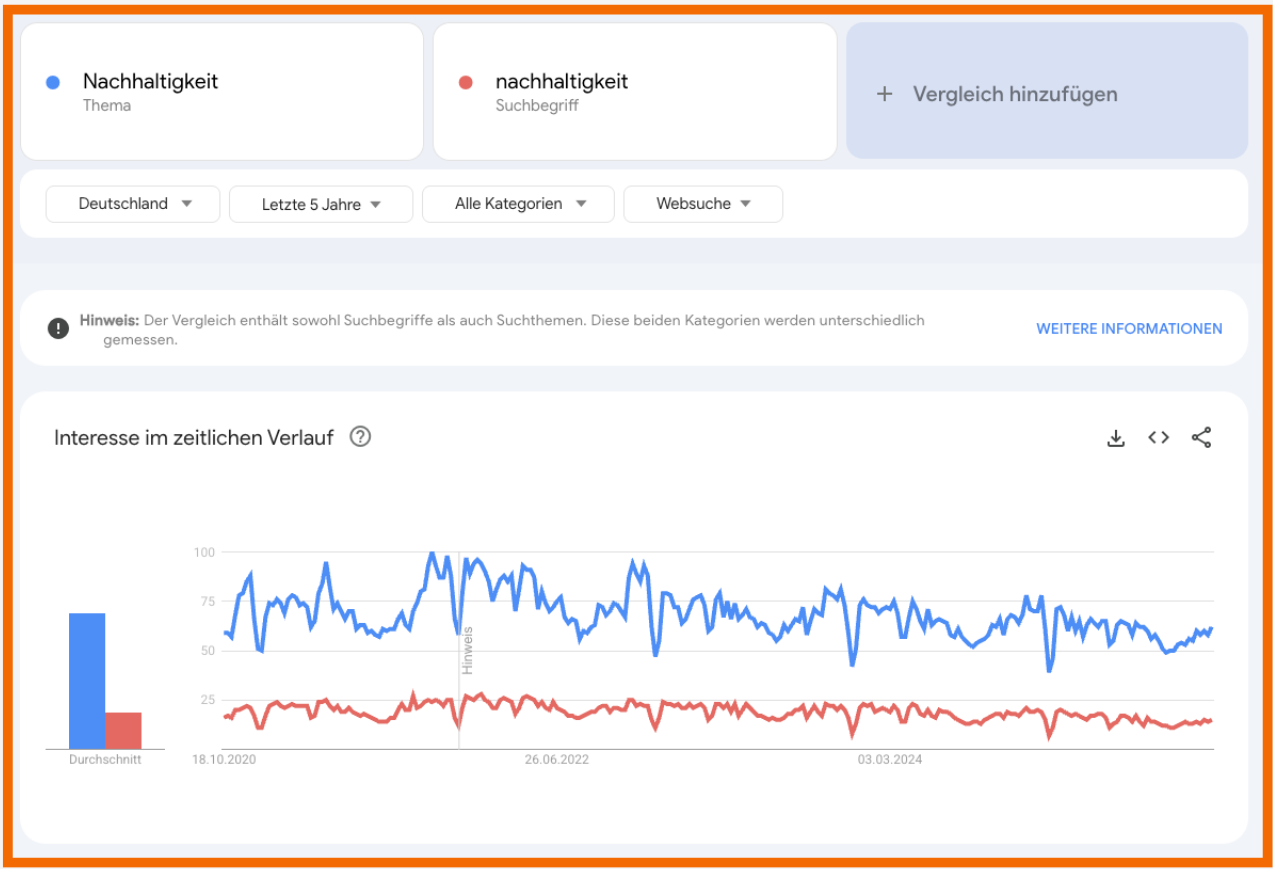The width and height of the screenshot is (1273, 869).
Task: Click the exclamation warning icon beside Hinweis
Action: (59, 328)
